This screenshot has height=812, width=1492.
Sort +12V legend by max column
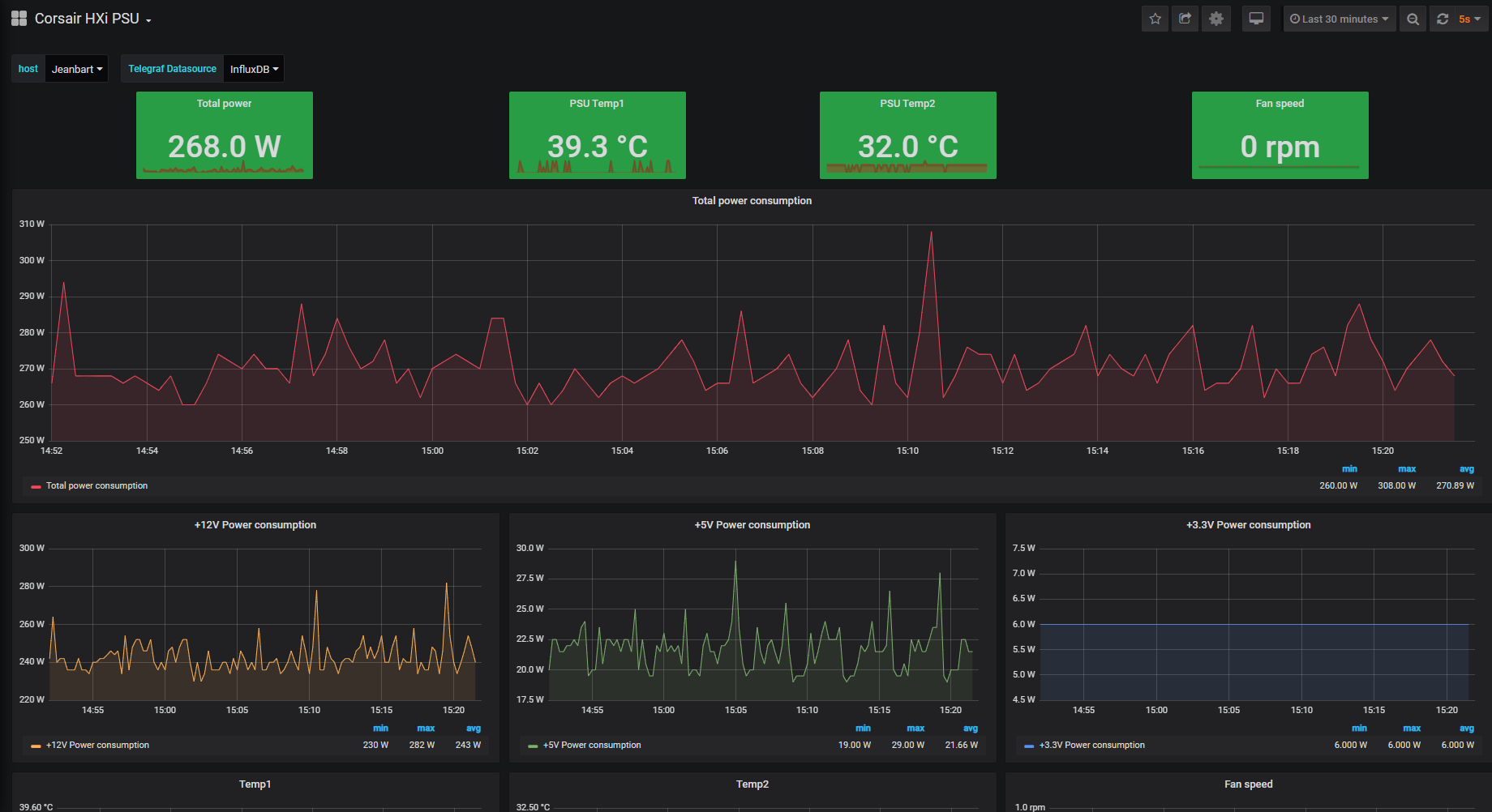click(426, 728)
